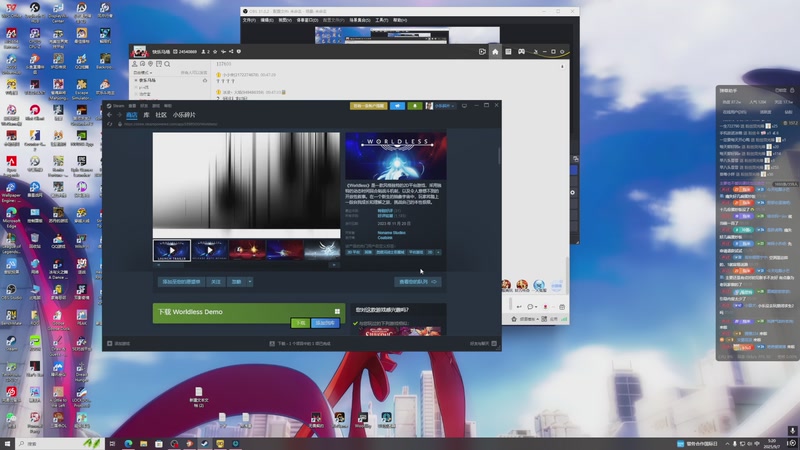View your discovery queue button
This screenshot has width=800, height=450.
[x=417, y=282]
